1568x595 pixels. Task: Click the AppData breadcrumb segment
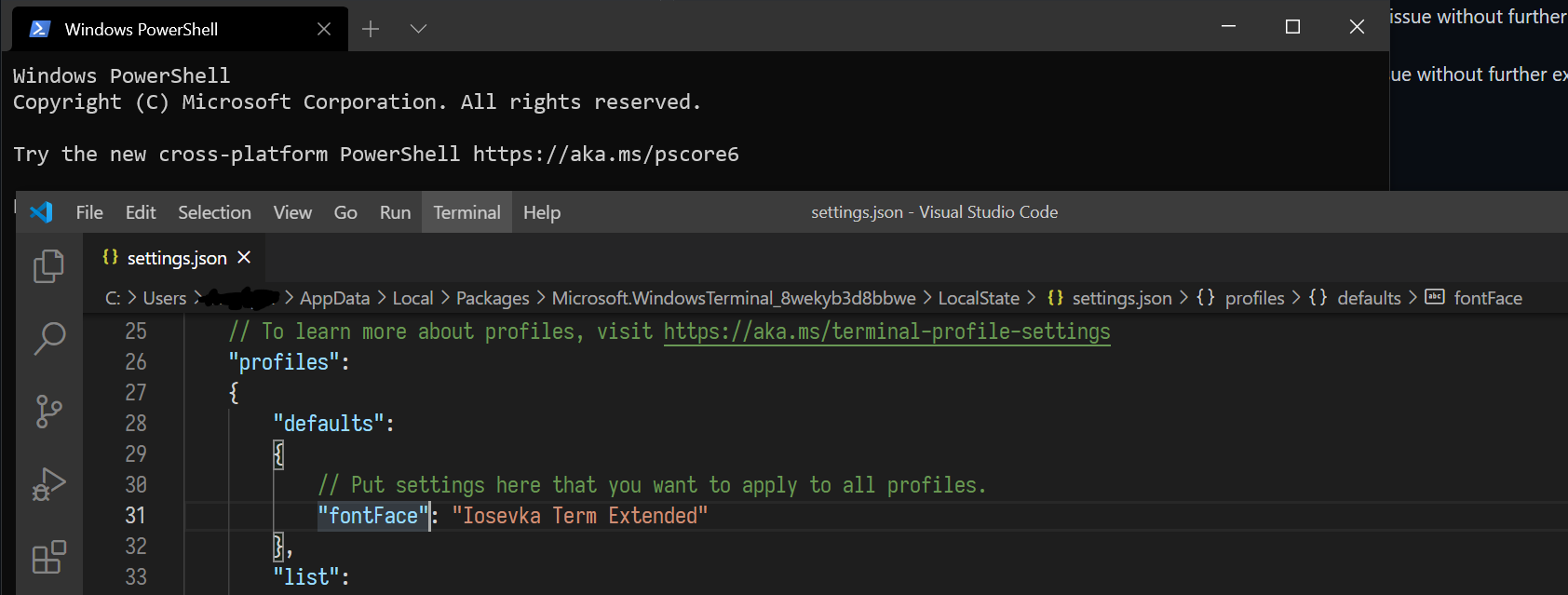(x=334, y=298)
